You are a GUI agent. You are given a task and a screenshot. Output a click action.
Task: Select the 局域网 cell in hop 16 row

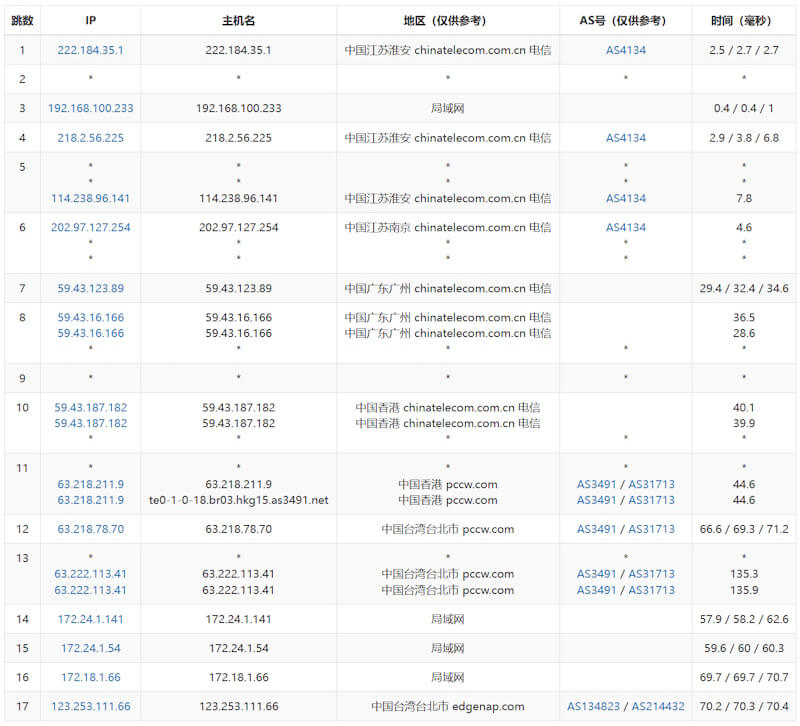[x=447, y=678]
